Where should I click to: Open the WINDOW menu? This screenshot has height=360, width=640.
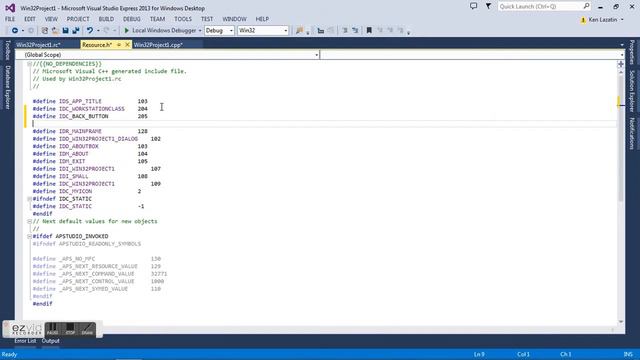point(234,19)
